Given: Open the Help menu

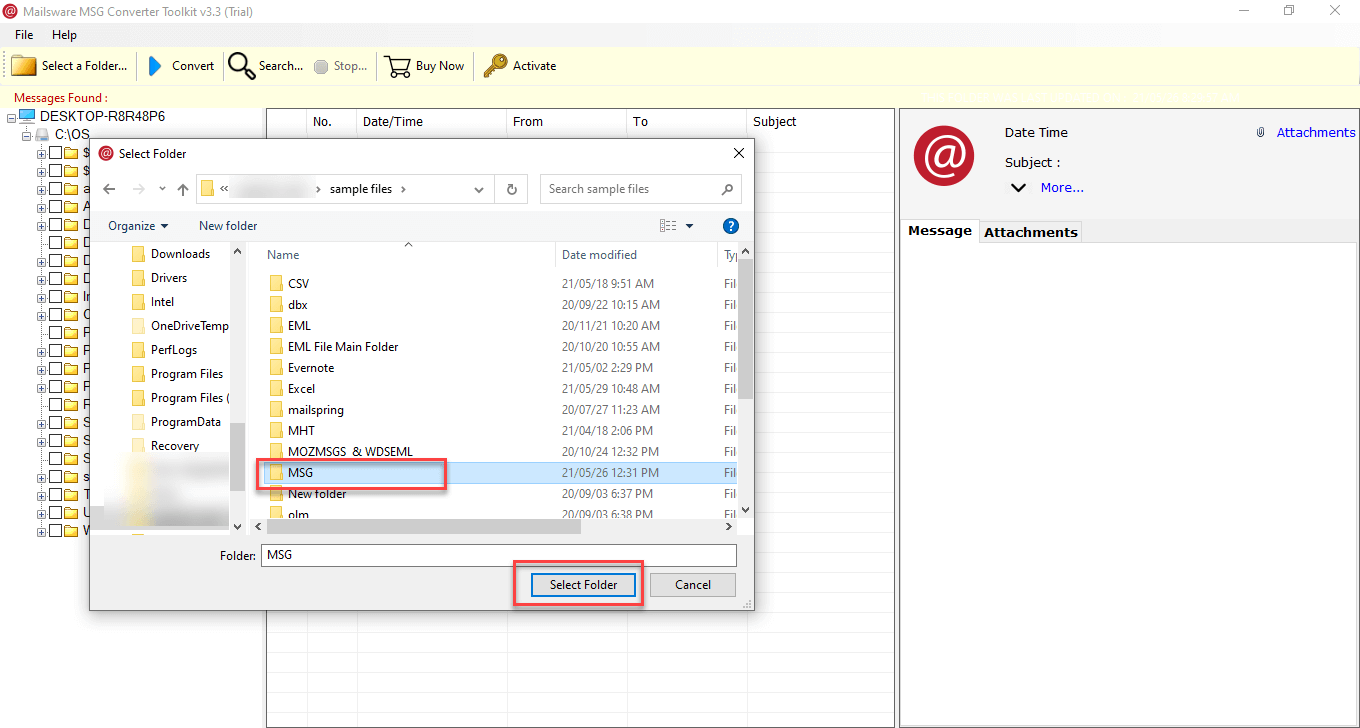Looking at the screenshot, I should (x=64, y=35).
